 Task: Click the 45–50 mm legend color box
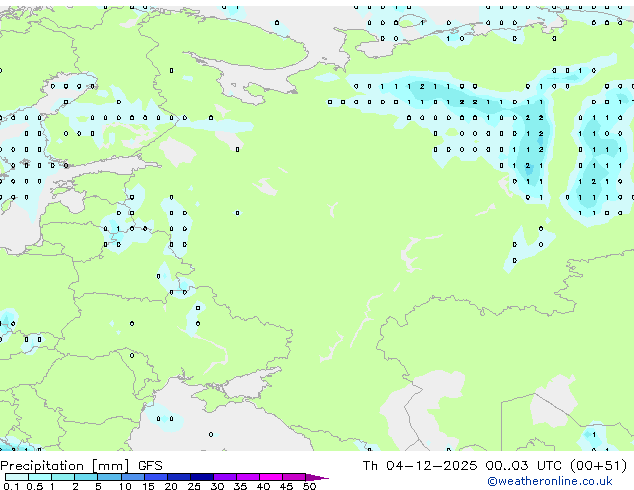tap(294, 477)
